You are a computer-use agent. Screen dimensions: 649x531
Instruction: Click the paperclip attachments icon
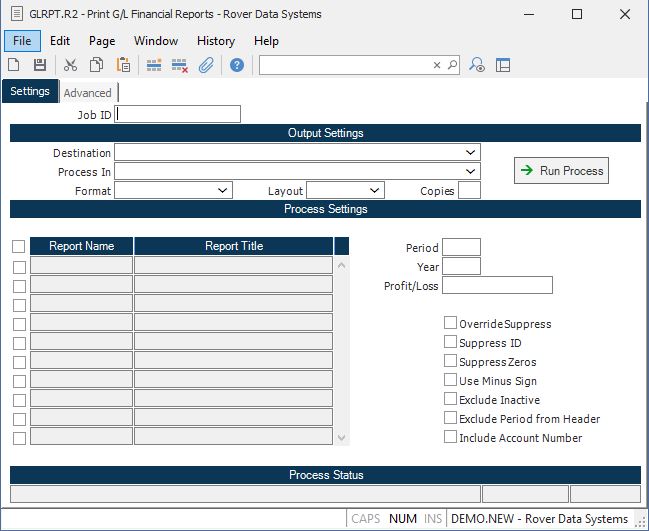[x=206, y=65]
